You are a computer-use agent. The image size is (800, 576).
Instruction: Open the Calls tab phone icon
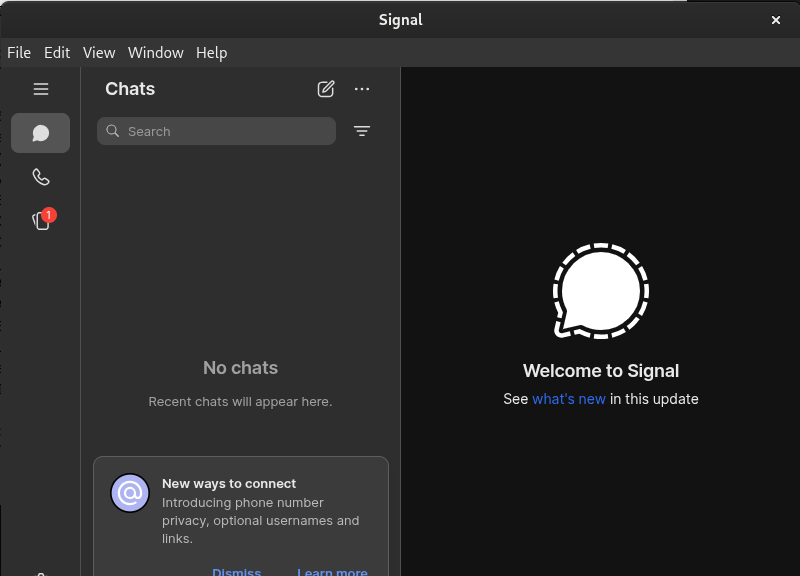(41, 177)
